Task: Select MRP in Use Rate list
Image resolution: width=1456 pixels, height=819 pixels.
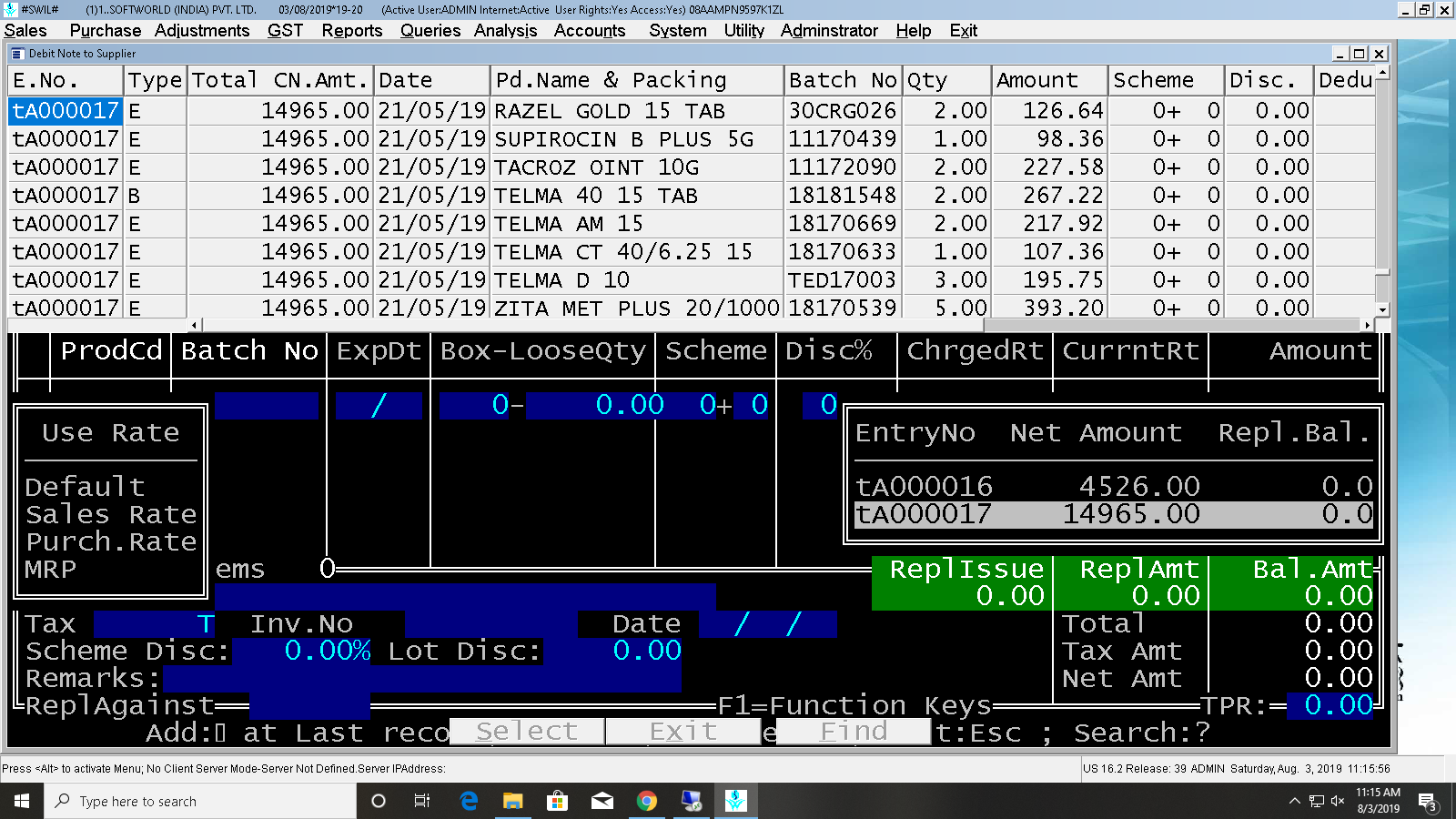Action: (x=50, y=569)
